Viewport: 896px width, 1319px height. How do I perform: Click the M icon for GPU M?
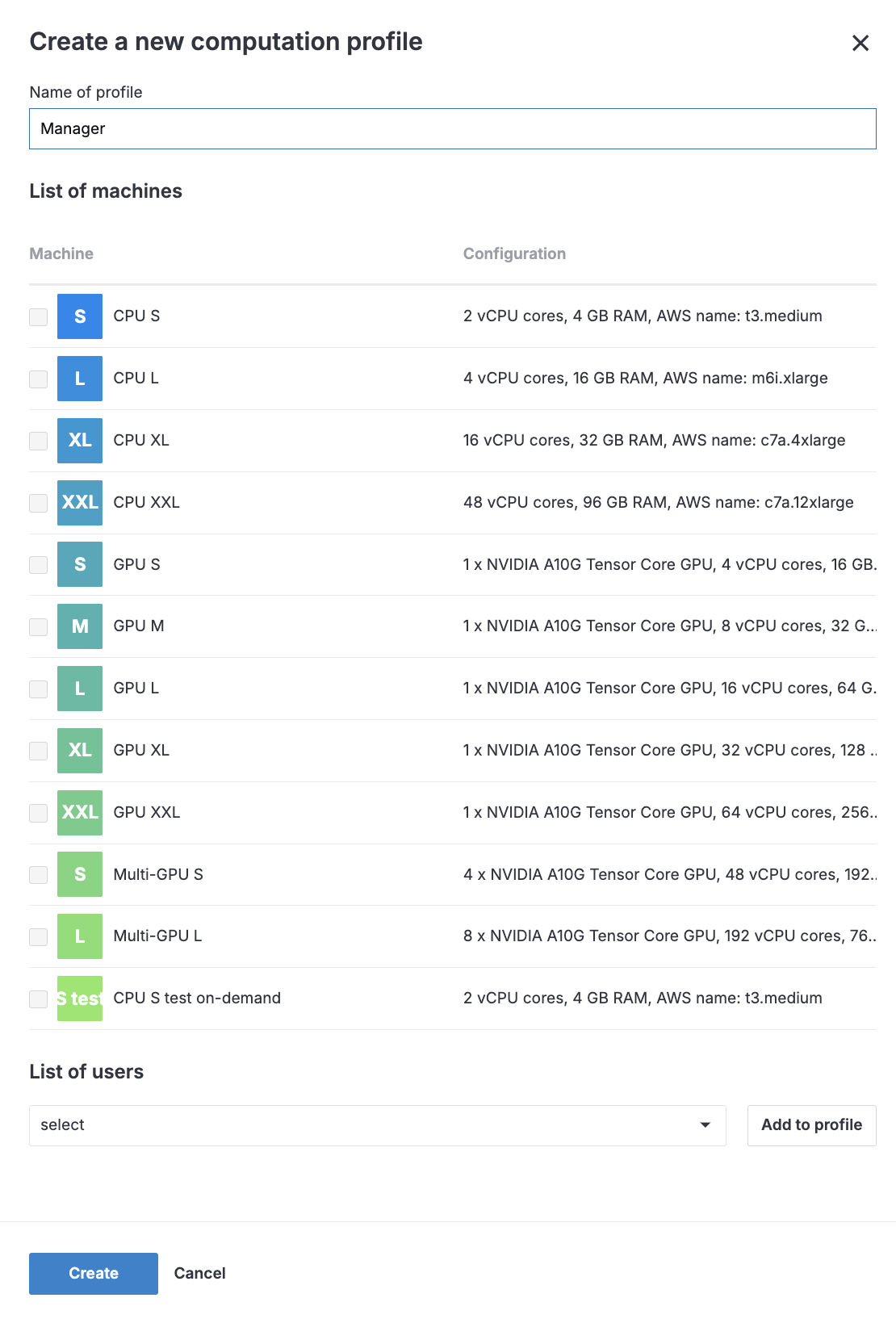click(x=80, y=626)
